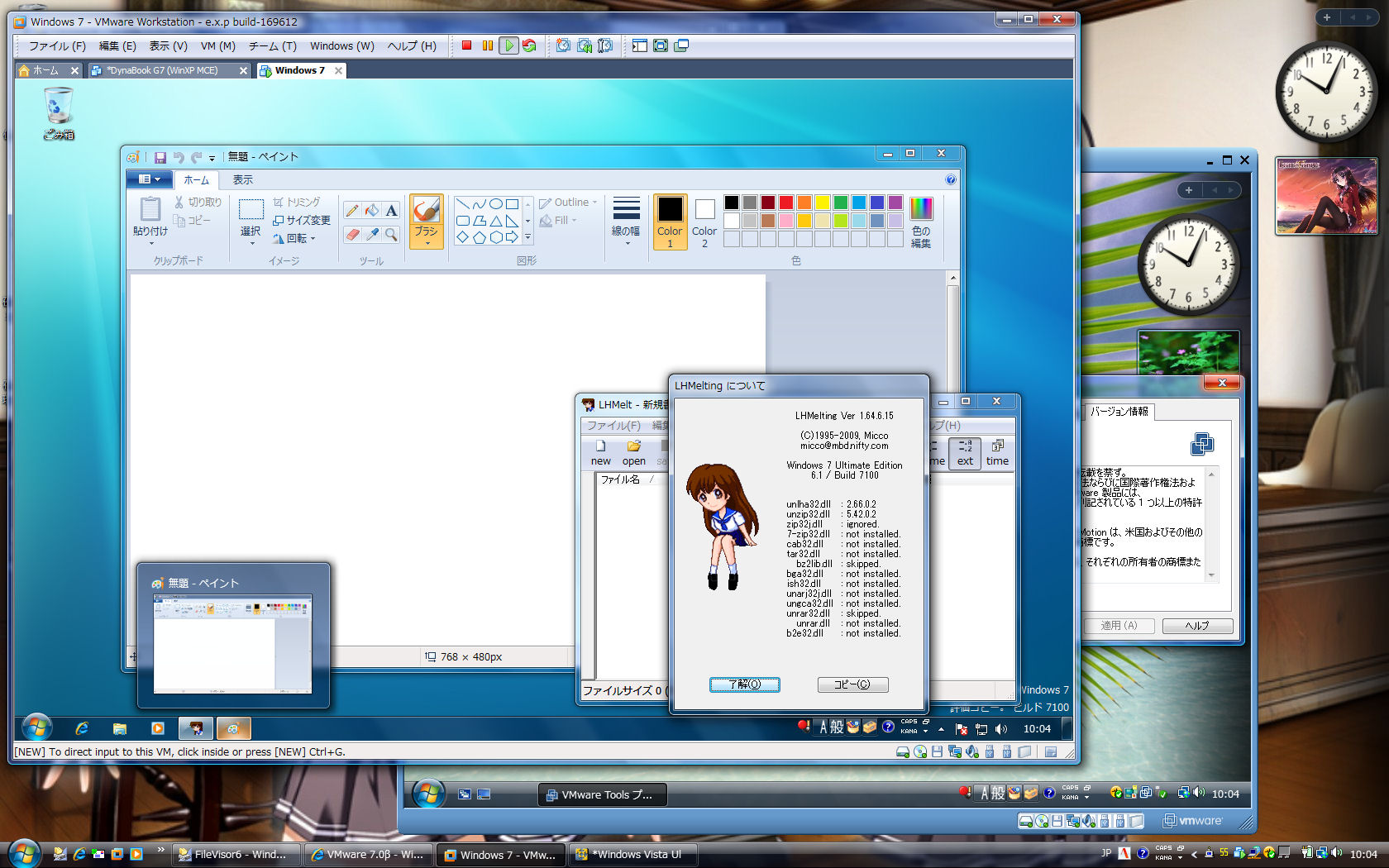This screenshot has width=1389, height=868.
Task: Click the 貼り付け paste clipboard icon
Action: (x=150, y=209)
